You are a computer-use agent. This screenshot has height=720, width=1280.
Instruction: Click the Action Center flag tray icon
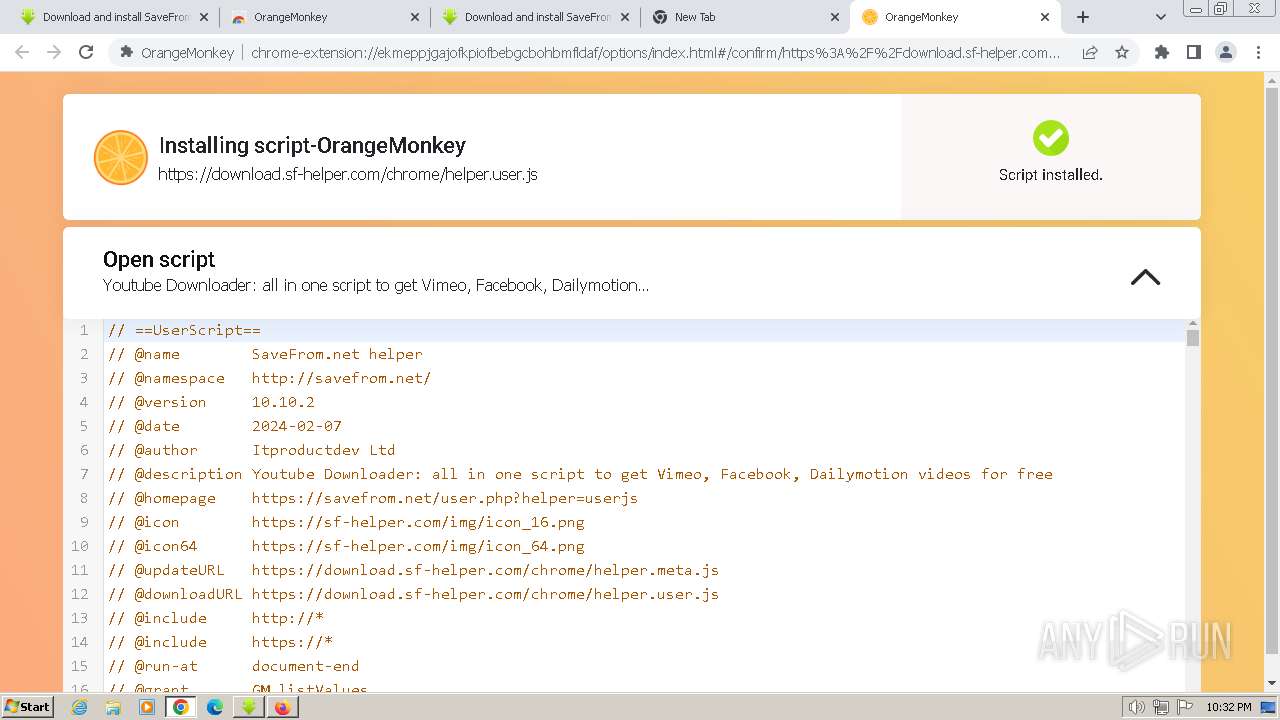[1184, 707]
